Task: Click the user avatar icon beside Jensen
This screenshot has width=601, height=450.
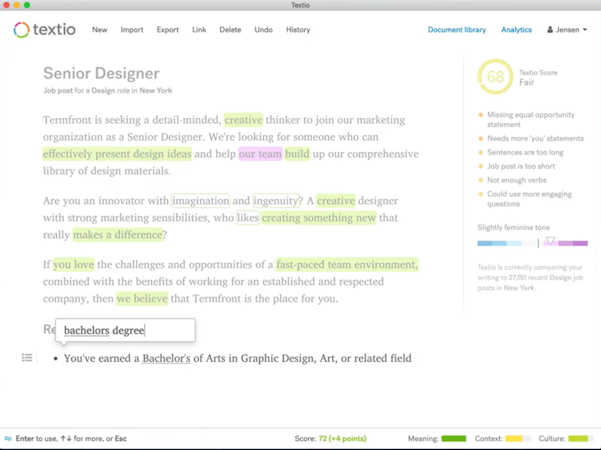Action: point(550,30)
